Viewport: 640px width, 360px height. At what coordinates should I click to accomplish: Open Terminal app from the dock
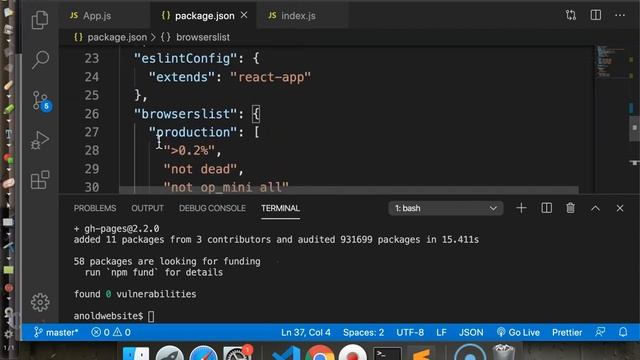point(387,353)
